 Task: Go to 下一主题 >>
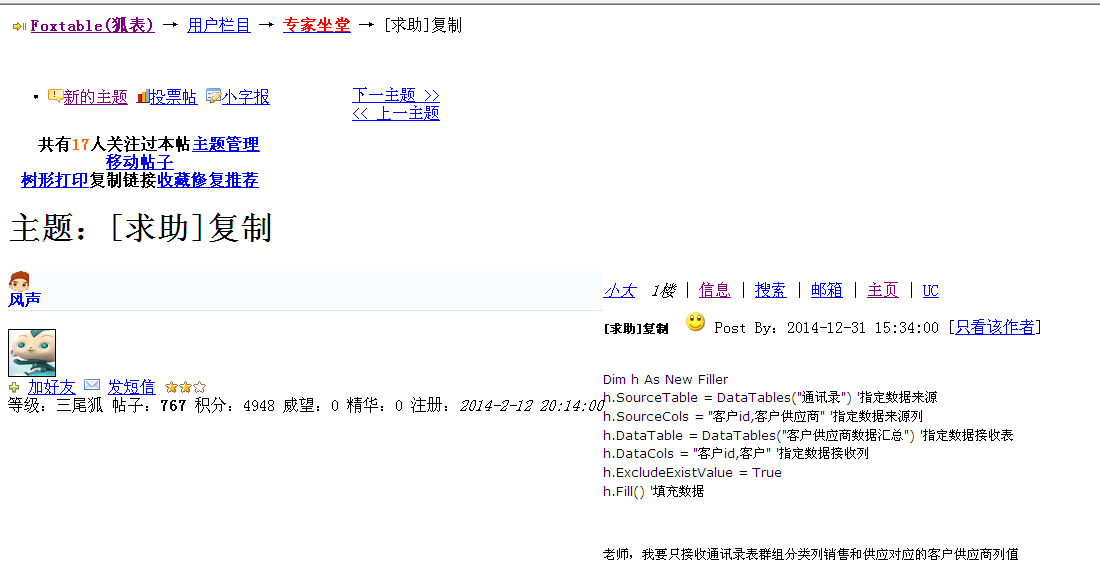point(396,95)
